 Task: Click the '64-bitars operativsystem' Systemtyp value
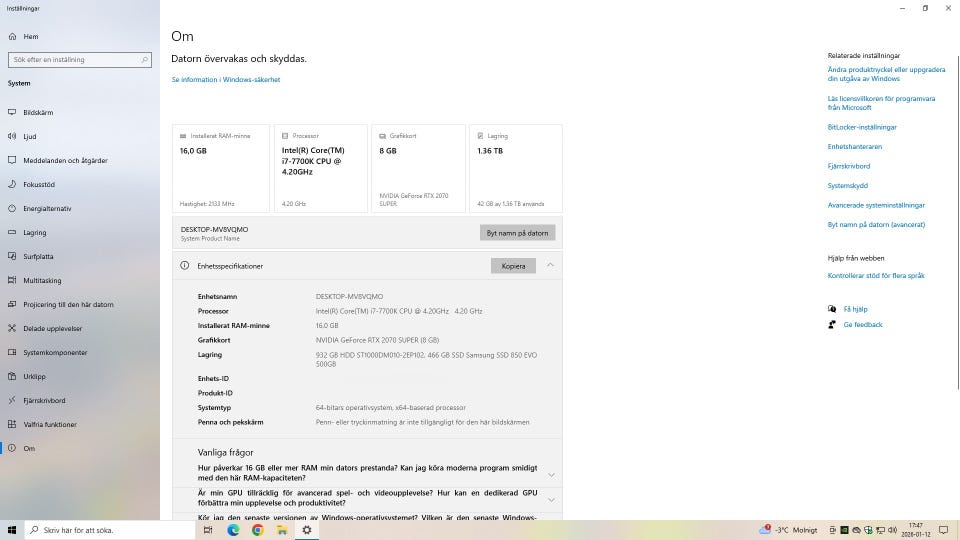tap(391, 408)
